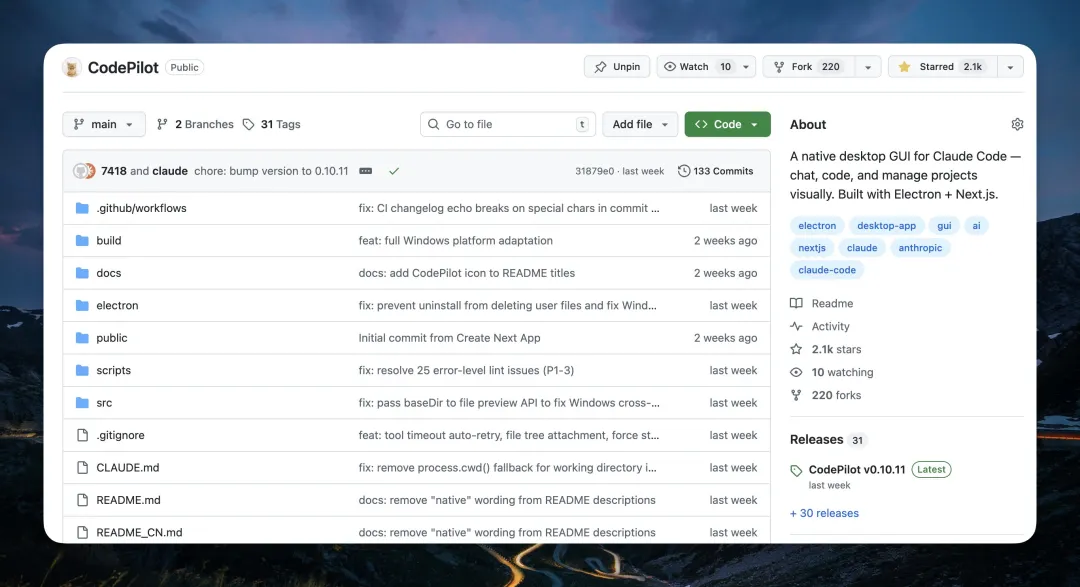Image resolution: width=1080 pixels, height=587 pixels.
Task: Click the green commit status checkmark
Action: coord(394,171)
